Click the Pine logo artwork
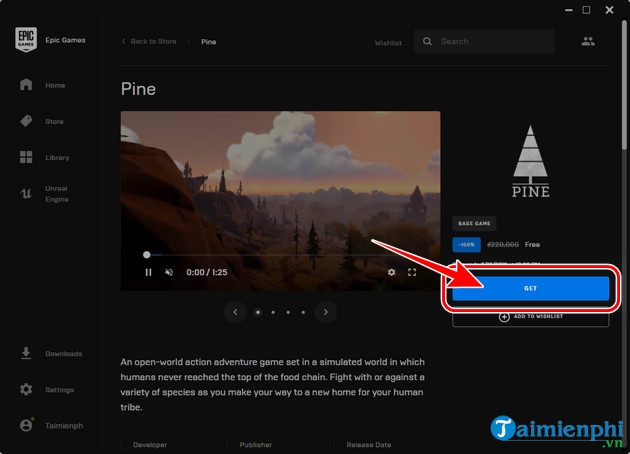This screenshot has height=454, width=630. [x=530, y=162]
